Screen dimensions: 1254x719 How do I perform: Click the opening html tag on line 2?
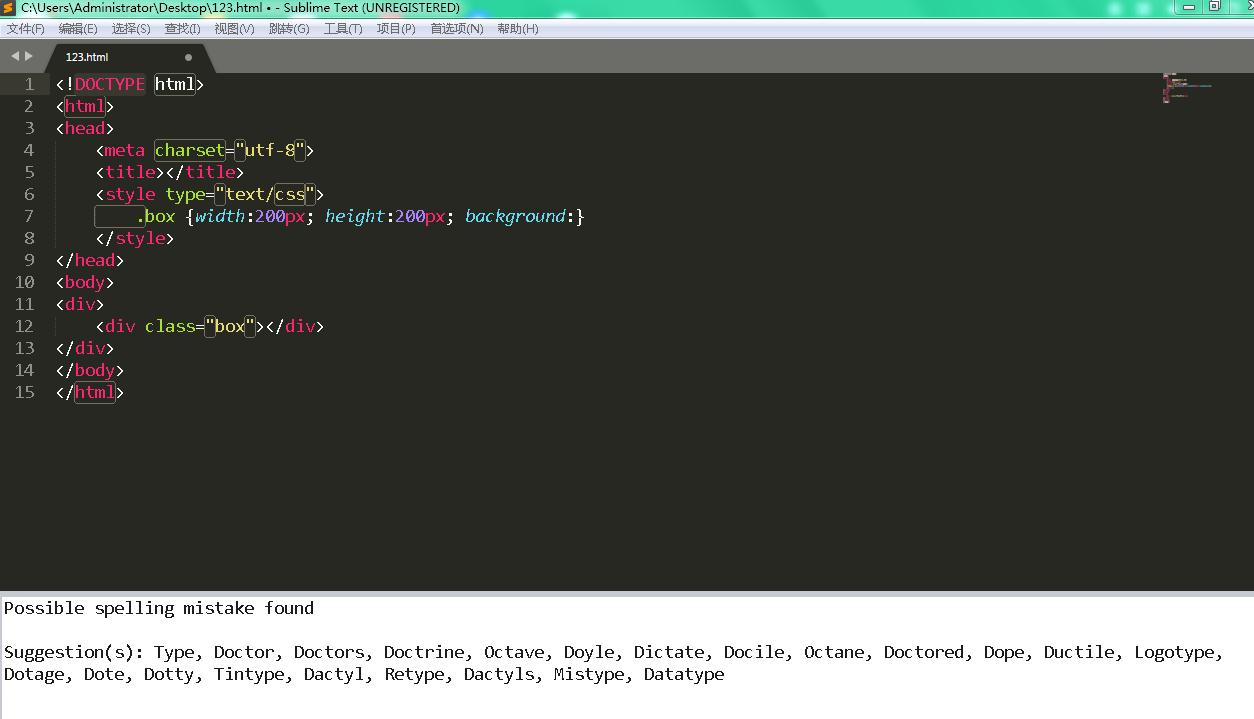coord(85,106)
